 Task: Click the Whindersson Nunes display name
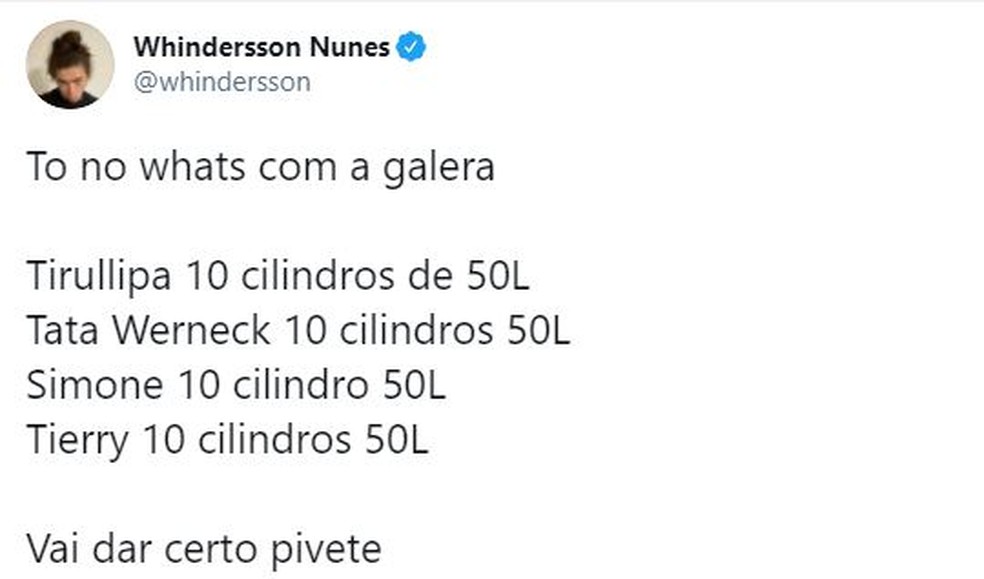point(261,47)
